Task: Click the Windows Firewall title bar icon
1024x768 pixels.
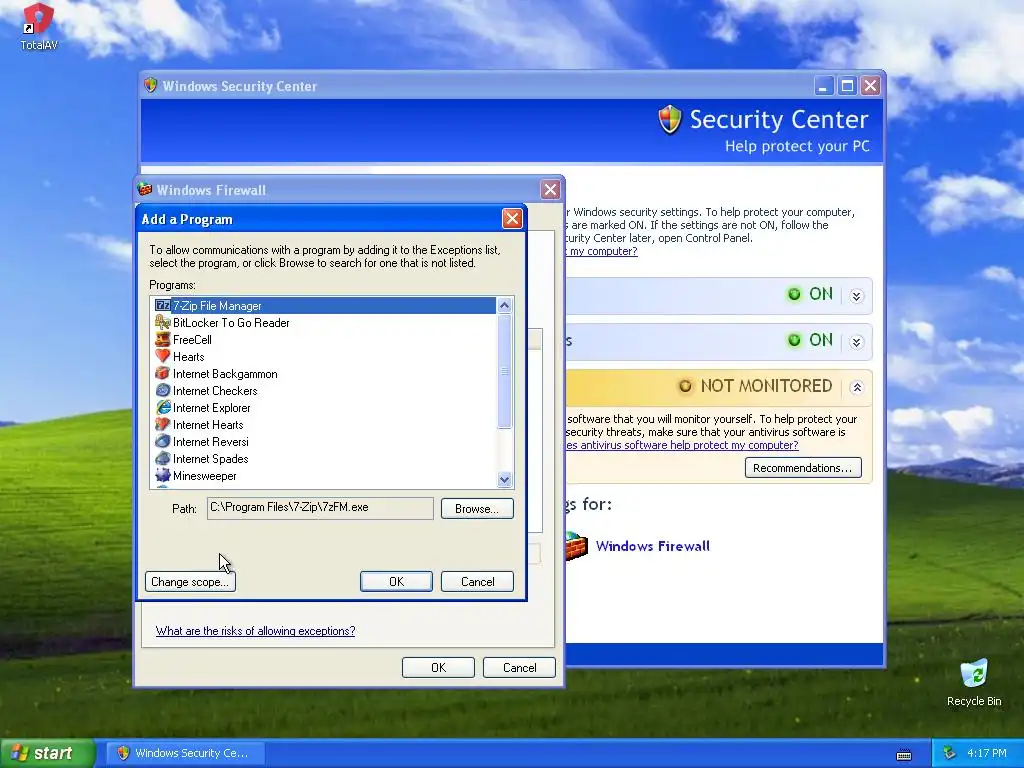Action: (145, 189)
